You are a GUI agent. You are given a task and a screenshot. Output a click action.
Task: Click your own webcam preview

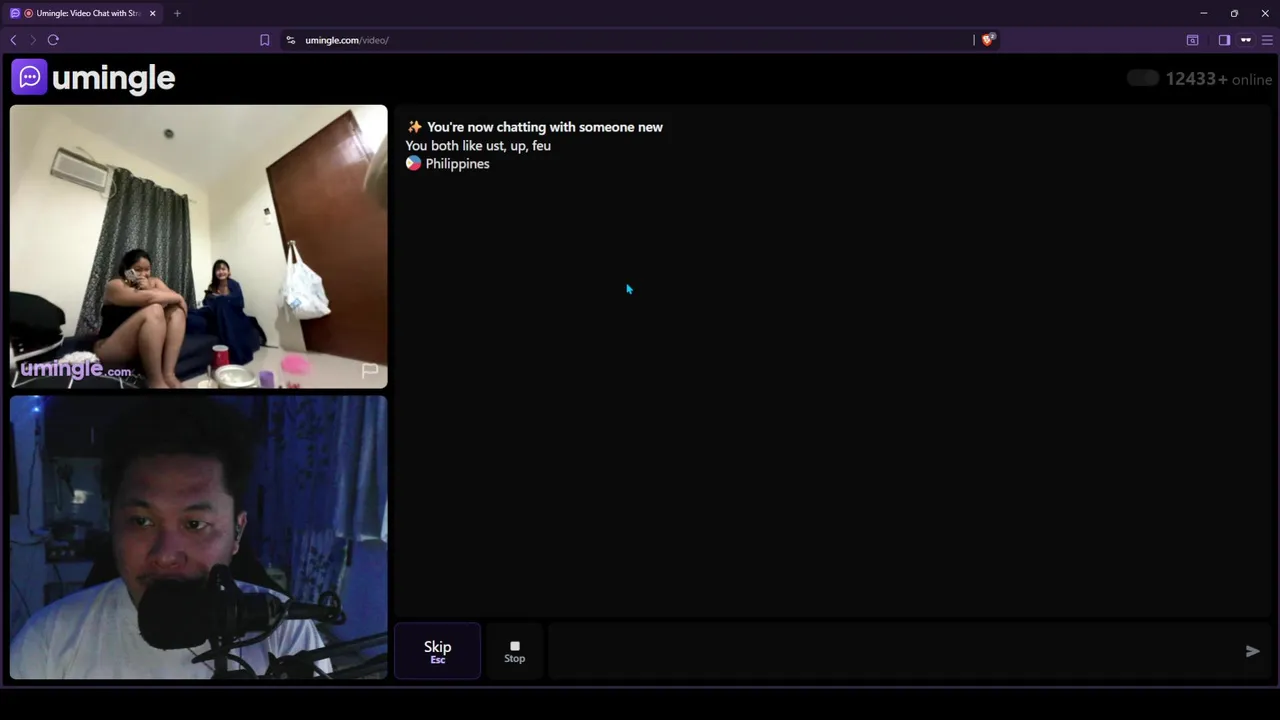tap(198, 537)
